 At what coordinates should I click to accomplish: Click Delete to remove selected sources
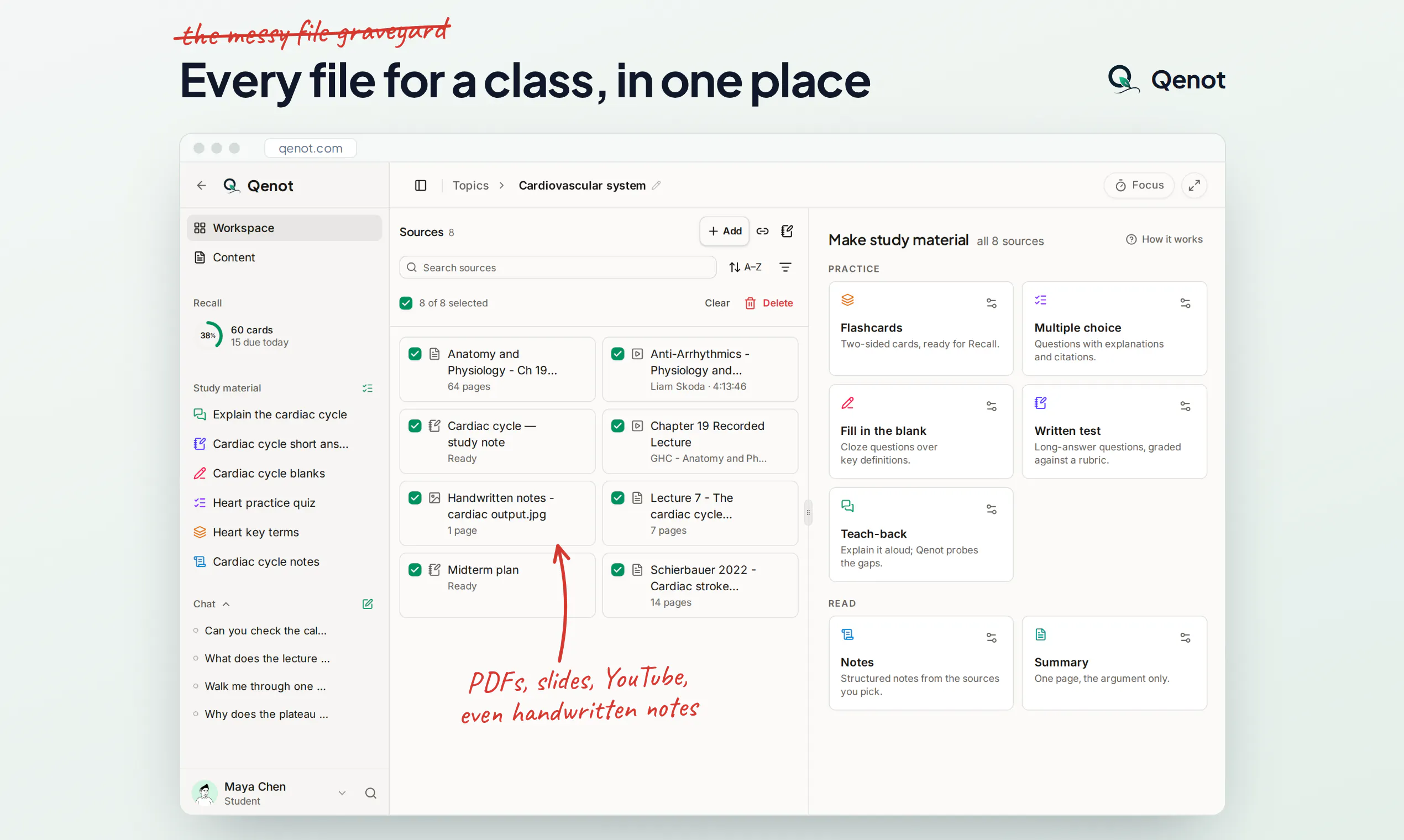click(x=769, y=303)
